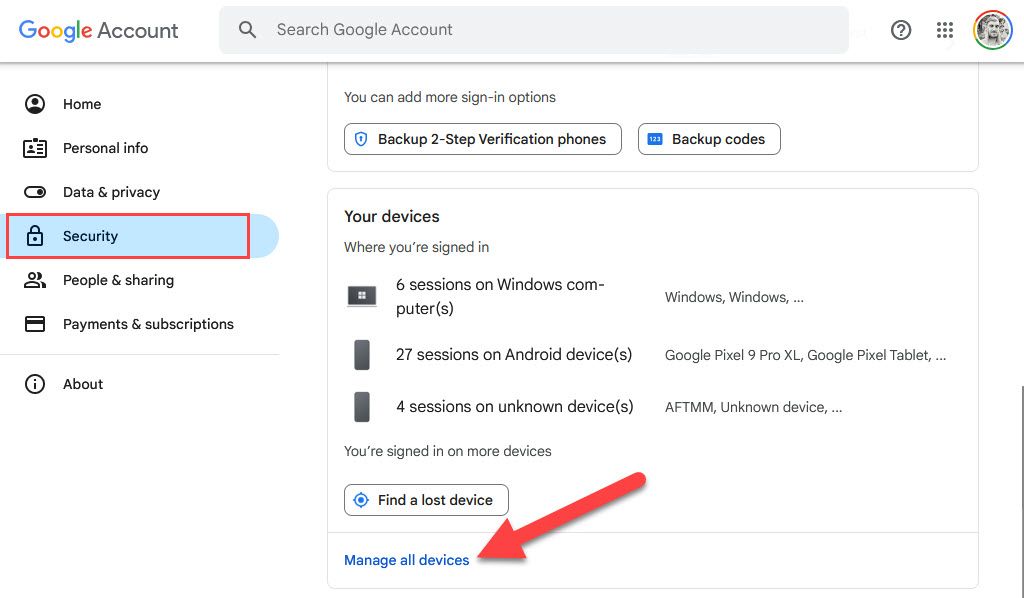Screen dimensions: 1024x598
Task: Click the search magnifier icon
Action: [247, 30]
